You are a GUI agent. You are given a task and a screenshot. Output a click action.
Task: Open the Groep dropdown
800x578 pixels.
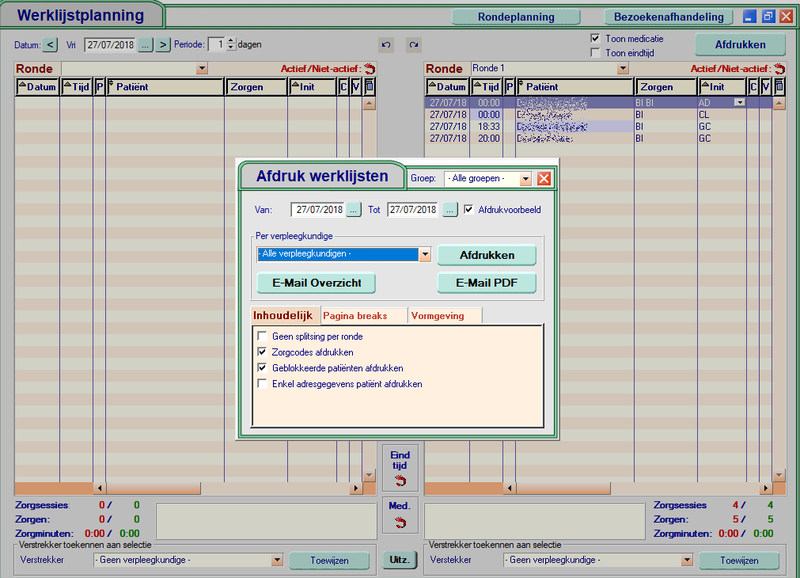pyautogui.click(x=525, y=179)
